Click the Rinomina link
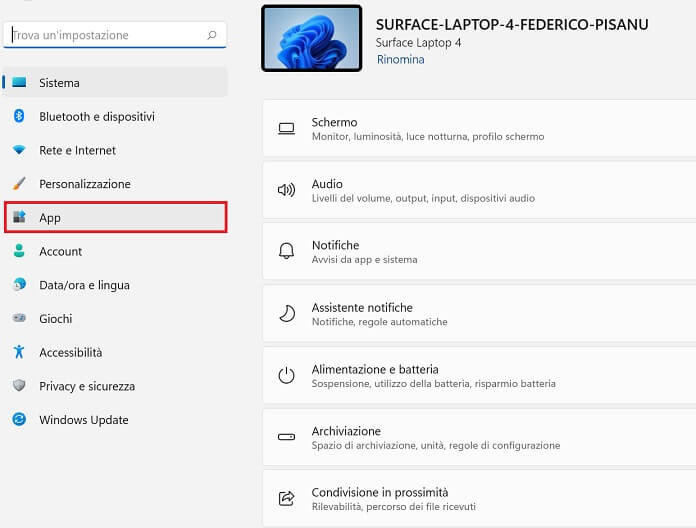The height and width of the screenshot is (528, 696). pyautogui.click(x=400, y=59)
